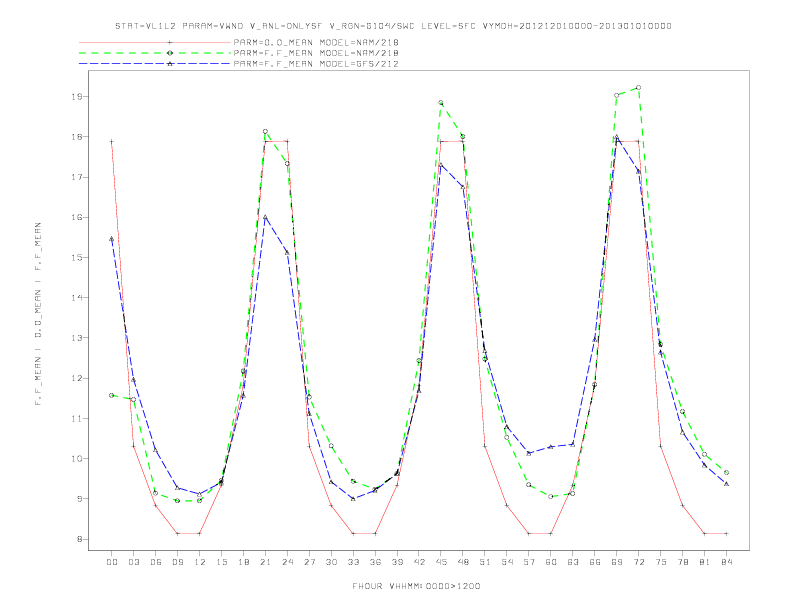Click y-axis tick label 16
The image size is (792, 612).
[78, 217]
